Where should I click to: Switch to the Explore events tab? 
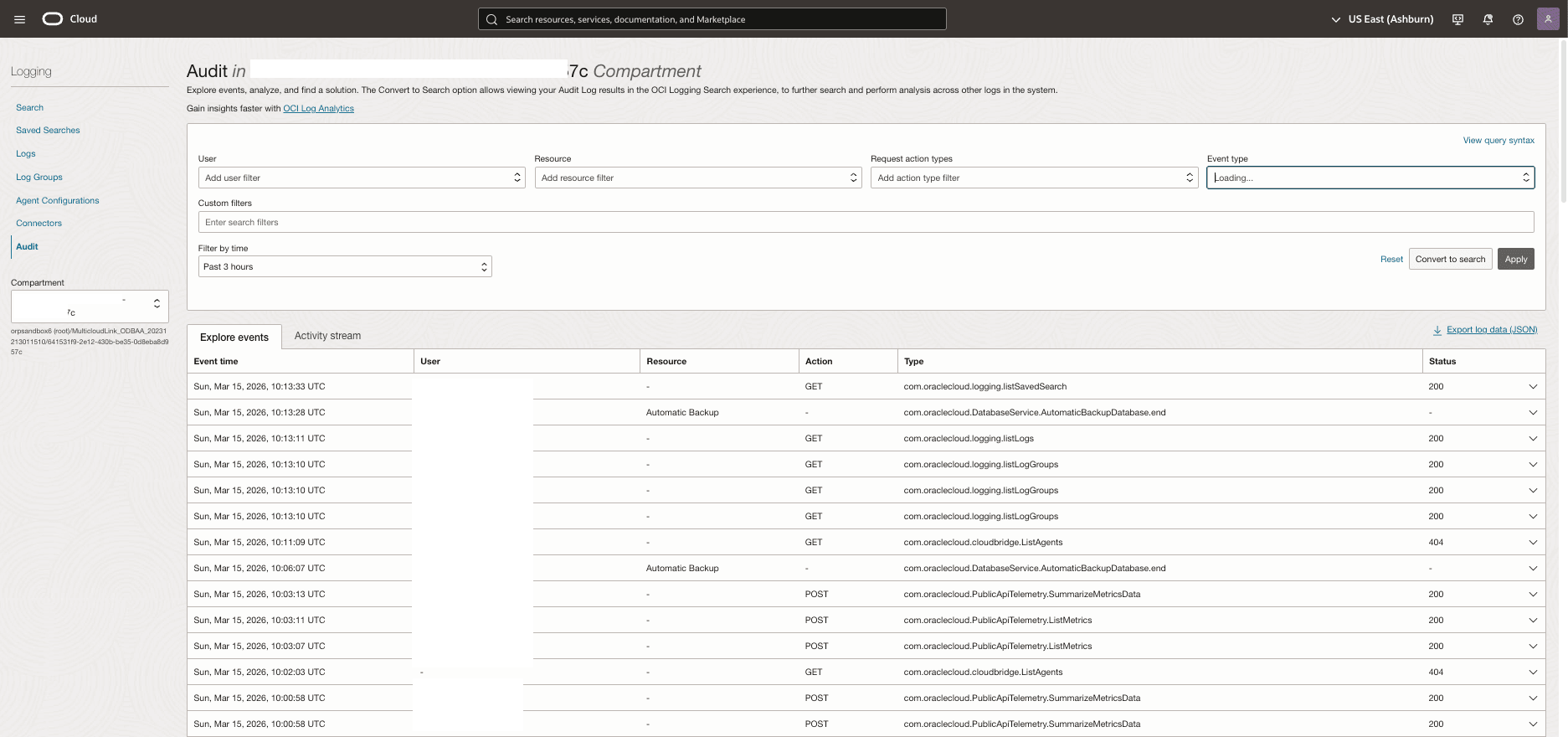point(234,337)
